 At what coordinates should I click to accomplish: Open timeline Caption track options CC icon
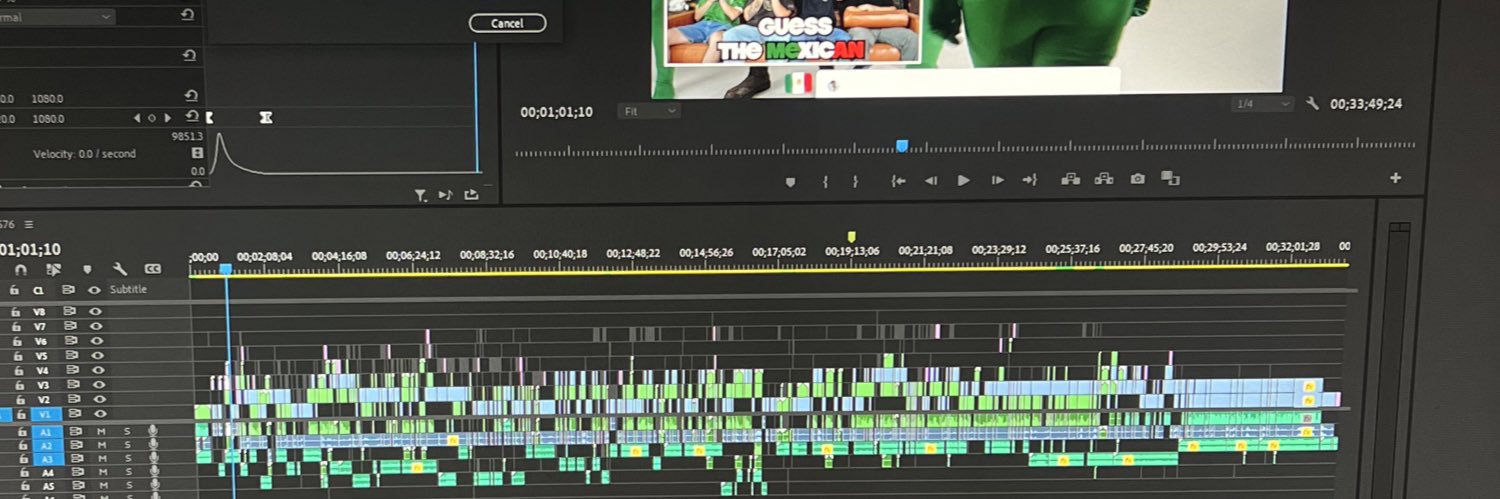click(x=153, y=269)
